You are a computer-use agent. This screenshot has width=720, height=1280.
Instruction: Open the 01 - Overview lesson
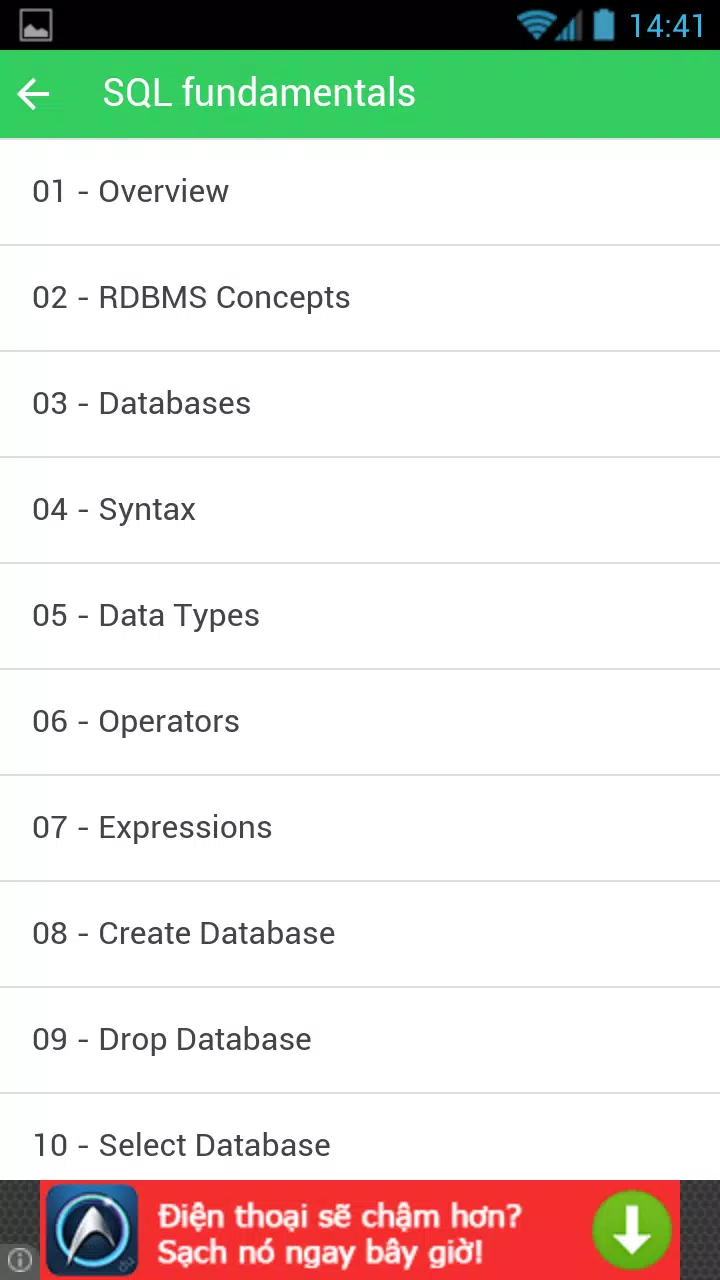coord(360,192)
